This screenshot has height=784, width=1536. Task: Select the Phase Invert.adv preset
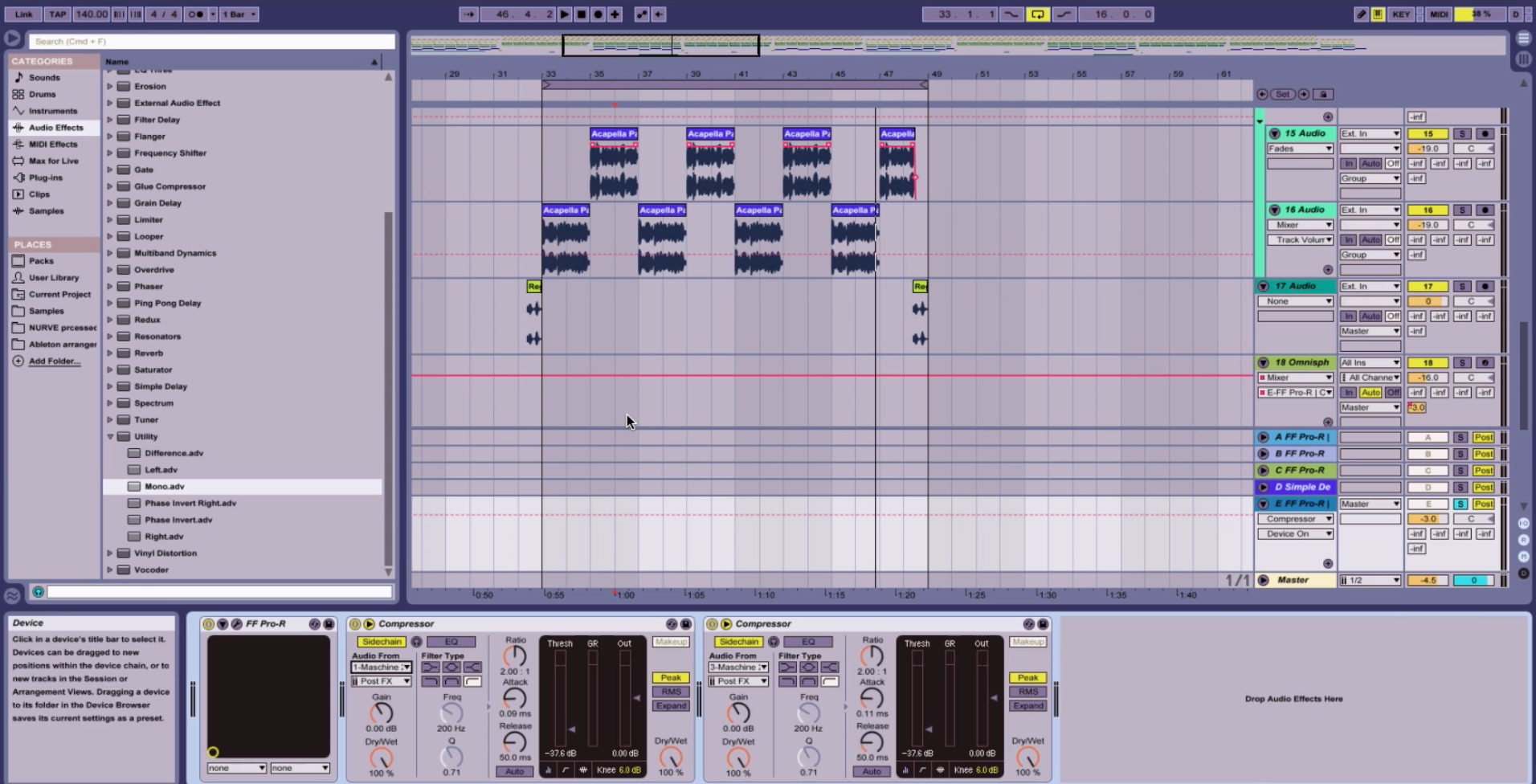tap(178, 520)
